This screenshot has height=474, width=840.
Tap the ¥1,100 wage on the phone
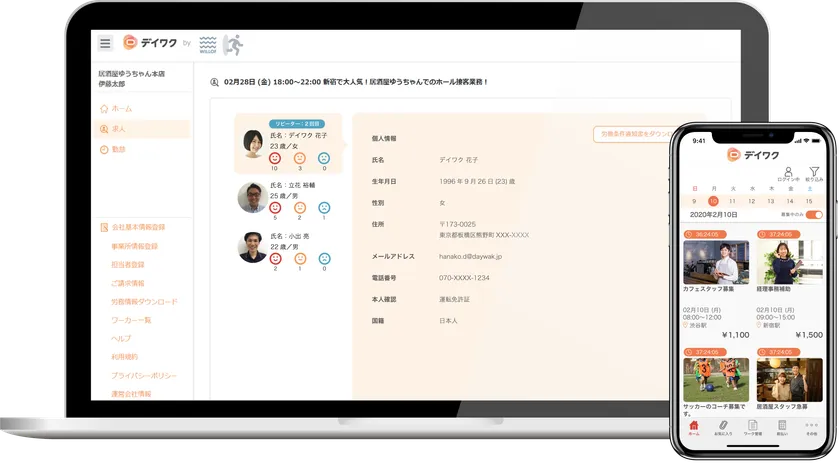point(736,335)
